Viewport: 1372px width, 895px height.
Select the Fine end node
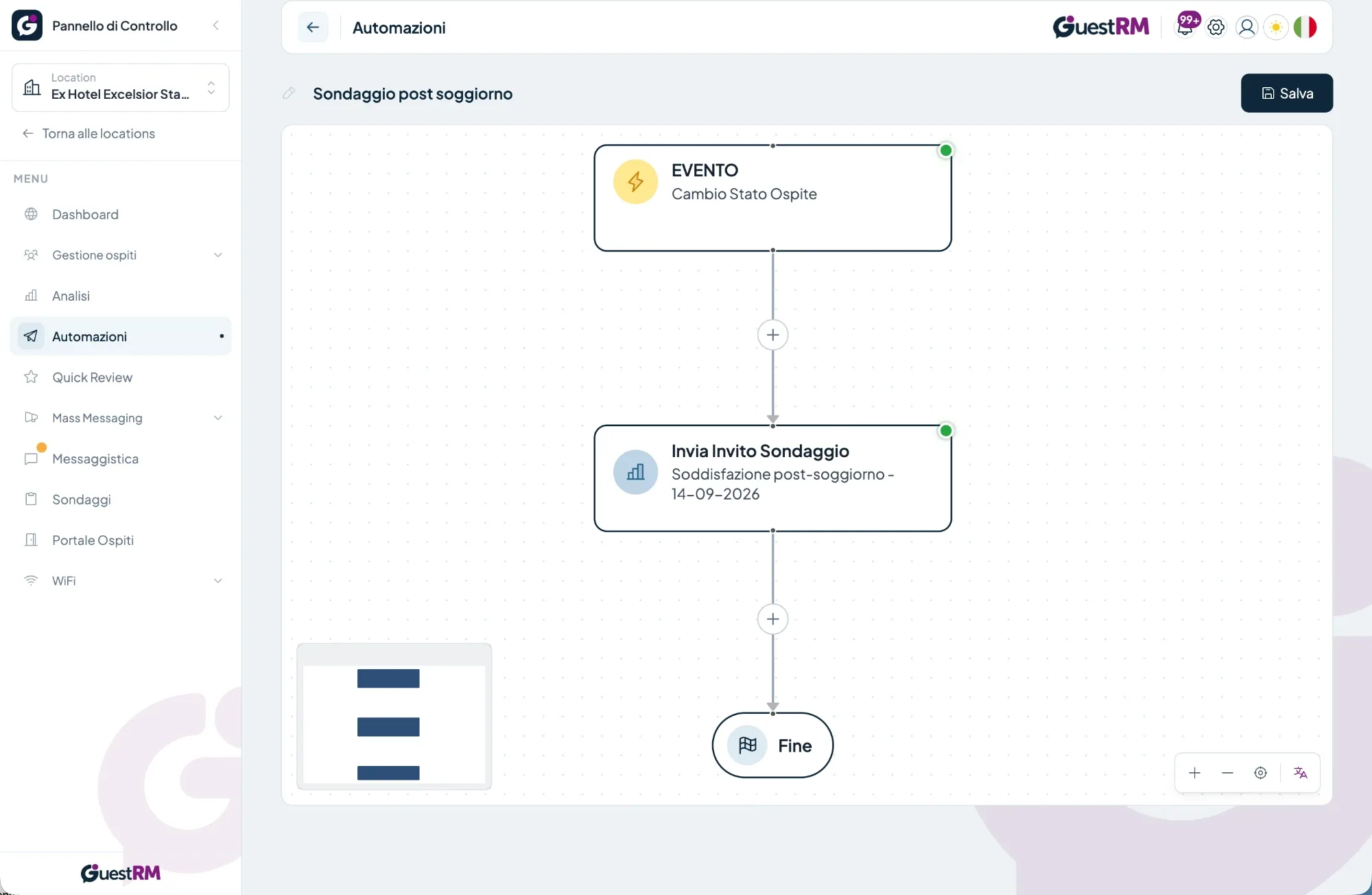click(x=772, y=745)
